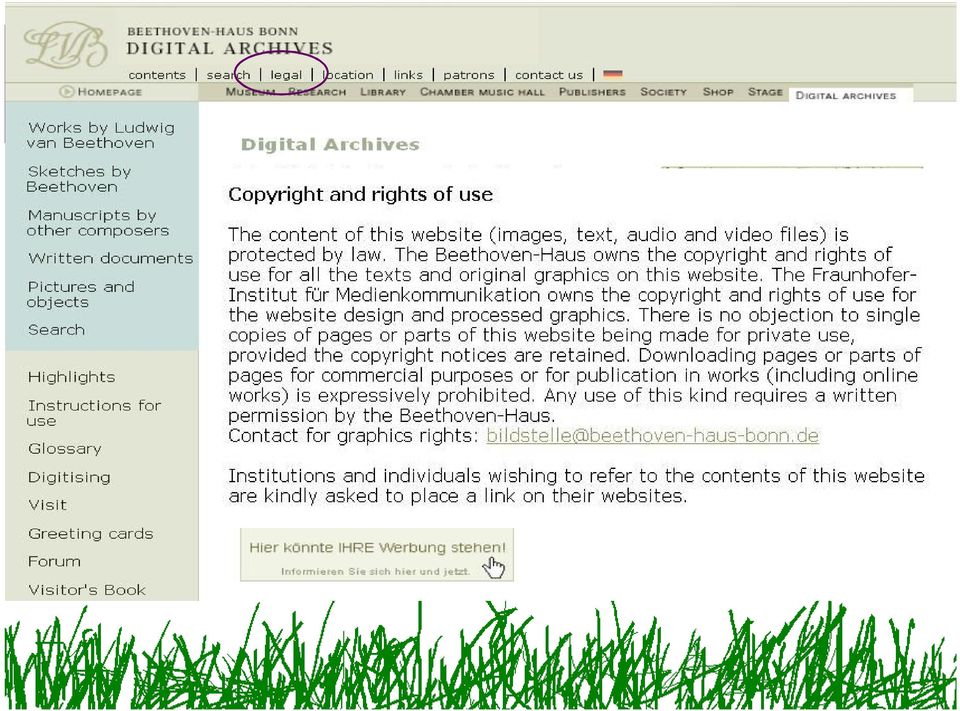Open the contents menu item
This screenshot has width=960, height=711.
click(157, 75)
